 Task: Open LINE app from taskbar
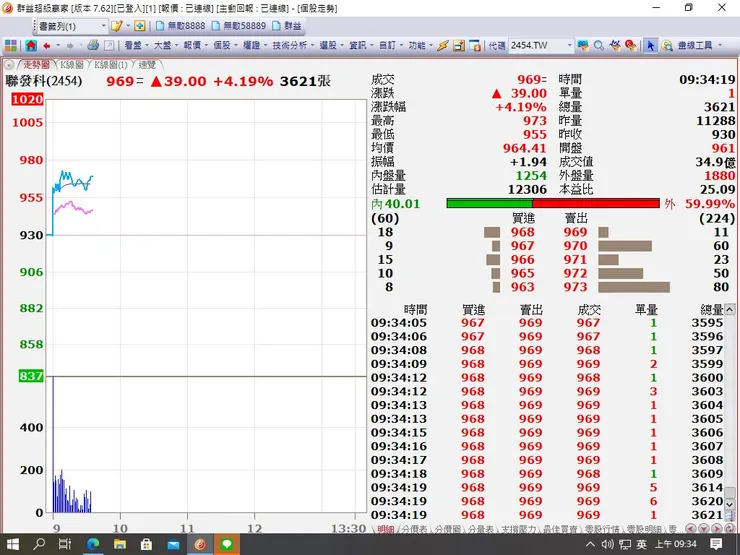[x=227, y=544]
